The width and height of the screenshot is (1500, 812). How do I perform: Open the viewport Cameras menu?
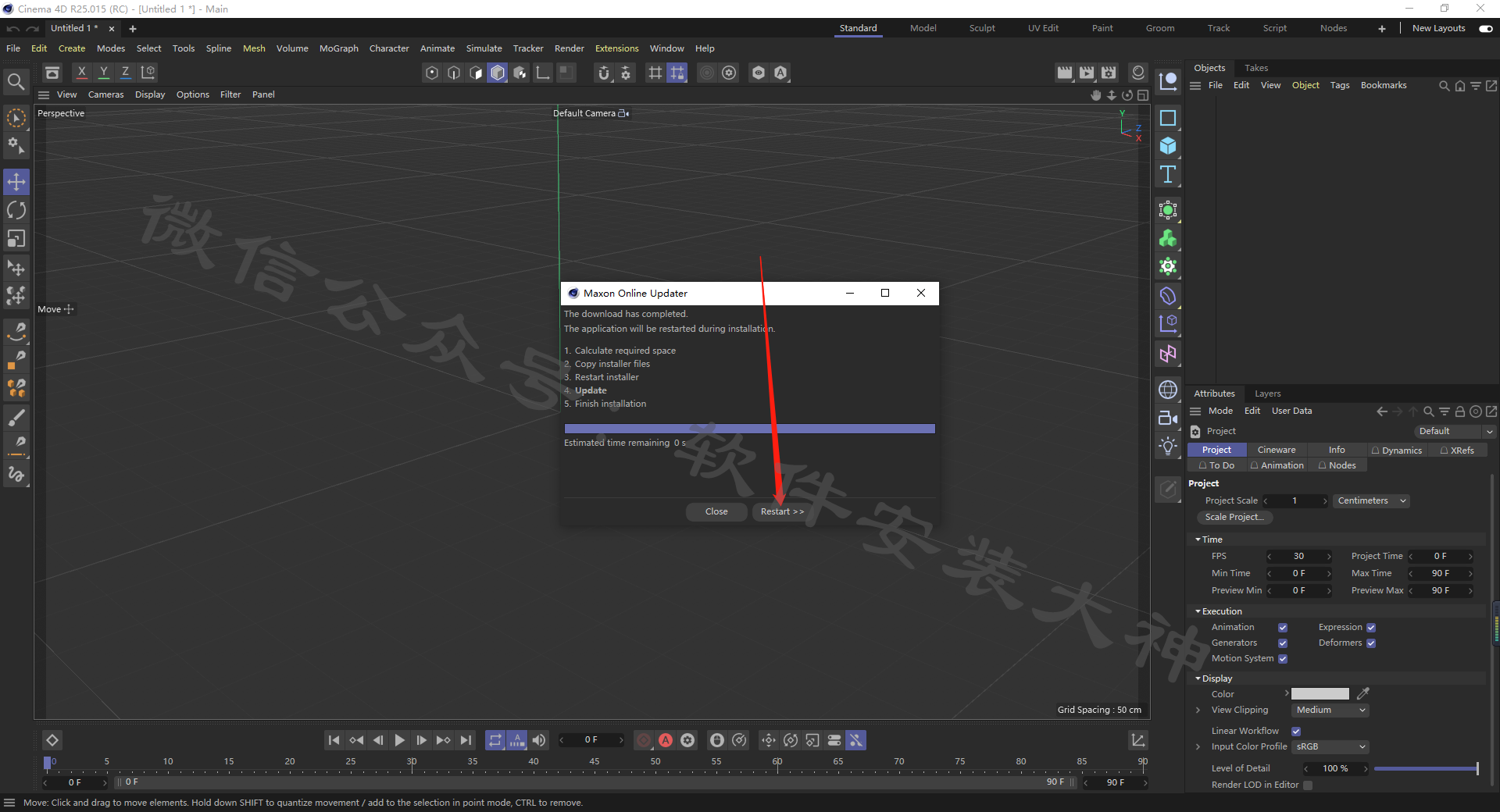(x=105, y=94)
